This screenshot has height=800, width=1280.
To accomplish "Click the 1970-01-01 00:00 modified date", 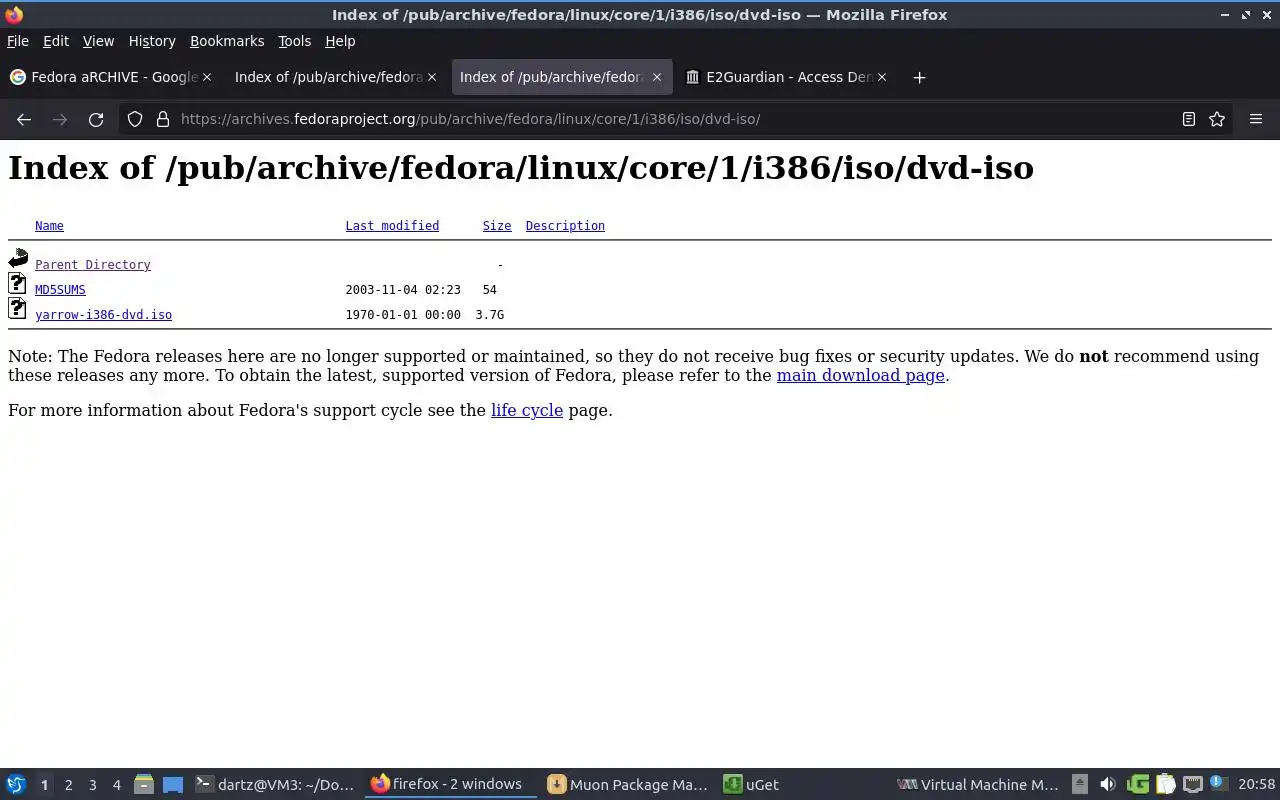I will tap(403, 315).
